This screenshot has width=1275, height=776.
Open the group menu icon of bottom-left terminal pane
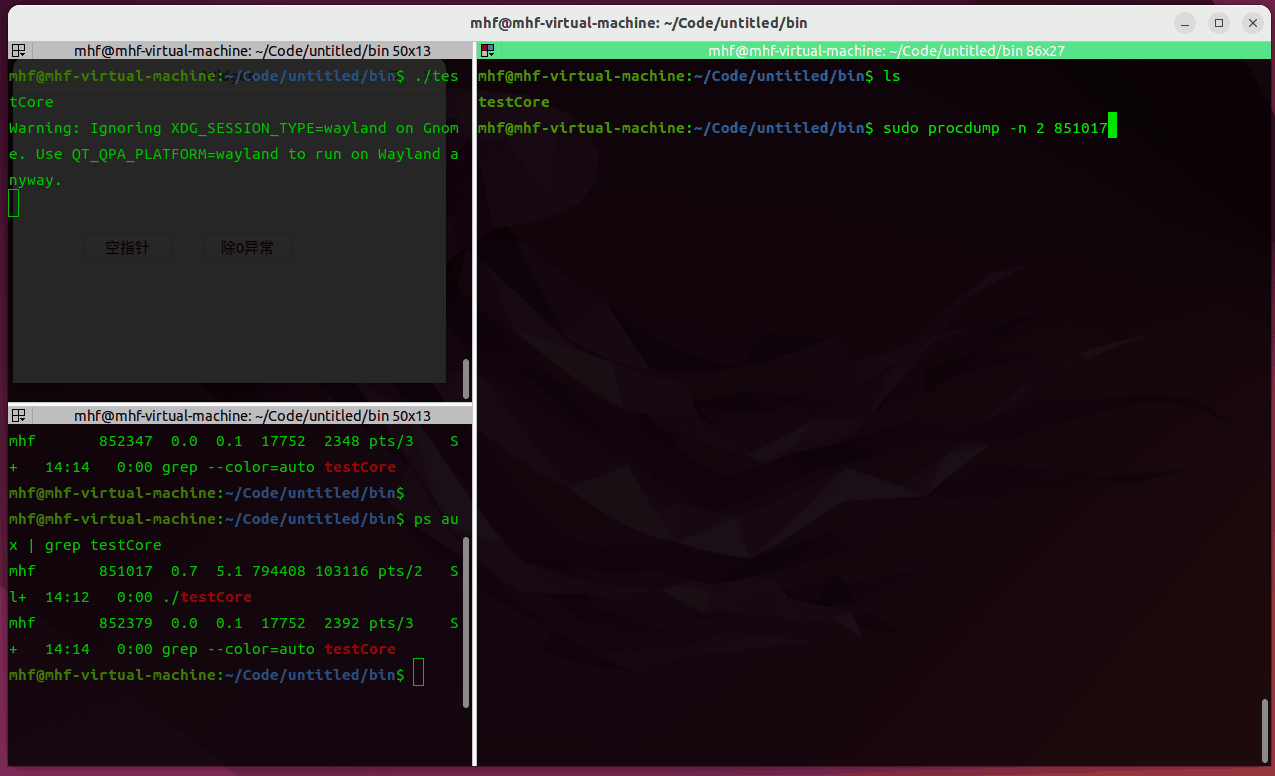click(x=18, y=415)
